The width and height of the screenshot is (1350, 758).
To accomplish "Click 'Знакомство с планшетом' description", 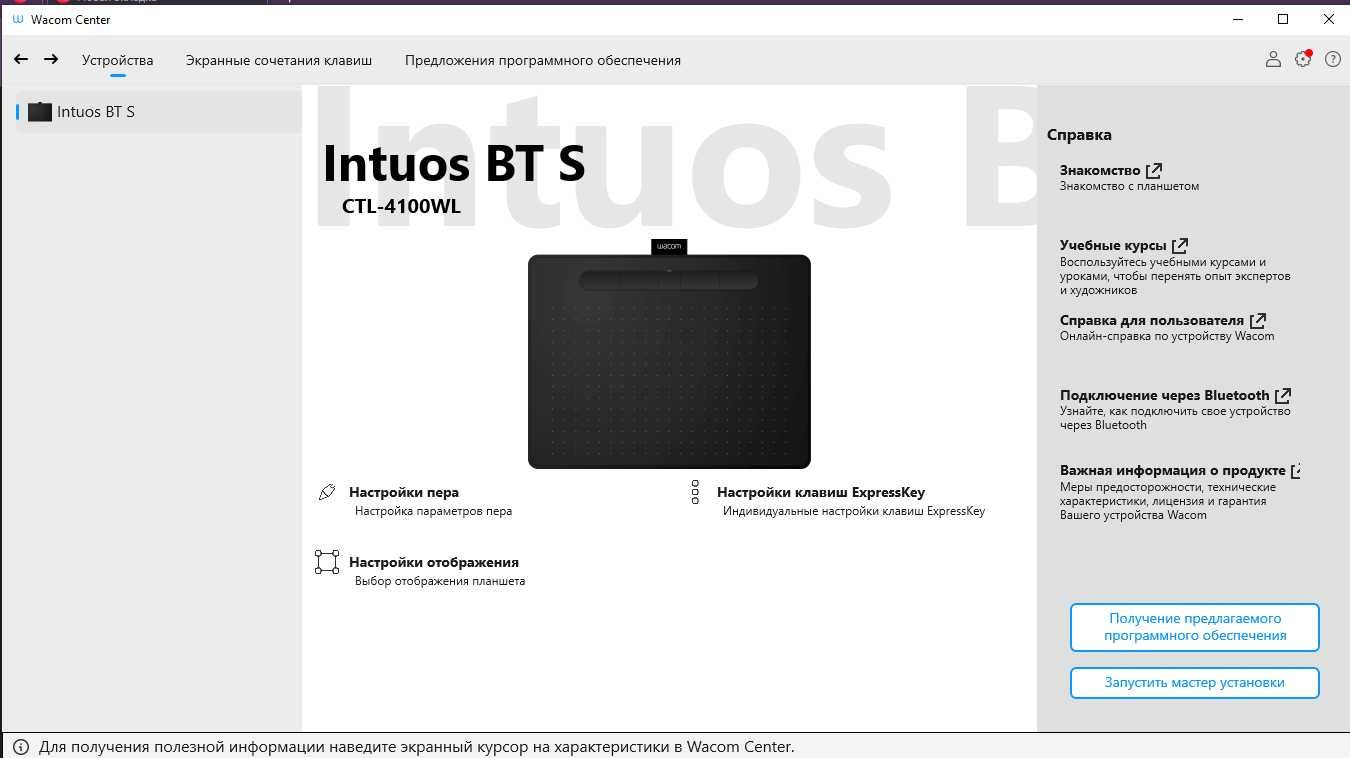I will [x=1129, y=186].
